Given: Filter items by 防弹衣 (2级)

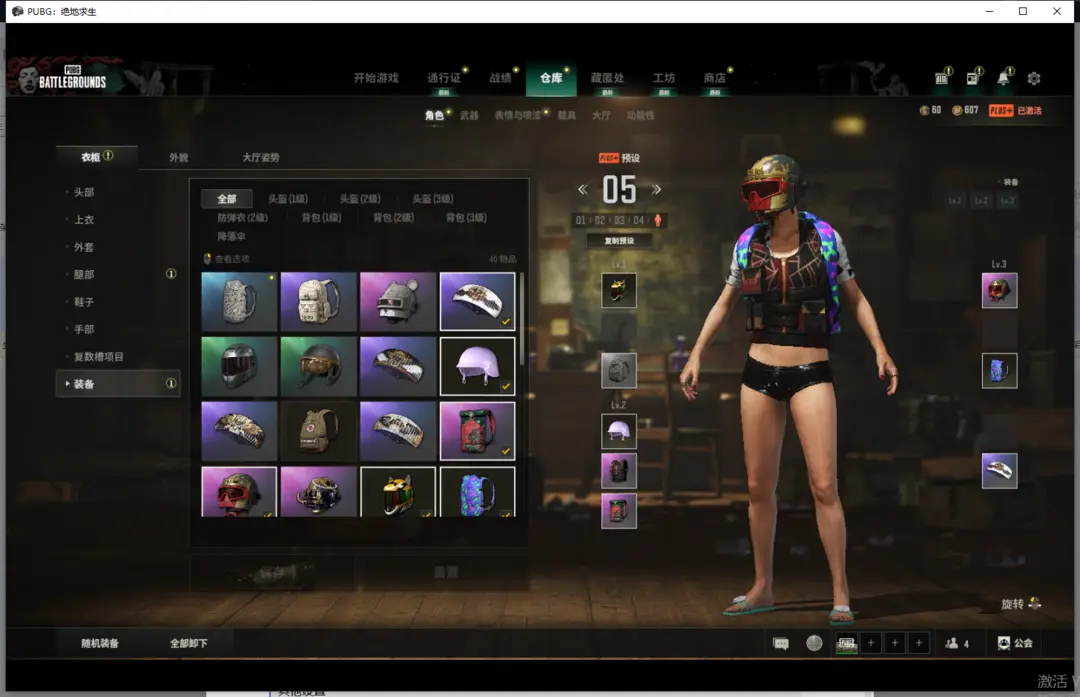Looking at the screenshot, I should pyautogui.click(x=242, y=218).
